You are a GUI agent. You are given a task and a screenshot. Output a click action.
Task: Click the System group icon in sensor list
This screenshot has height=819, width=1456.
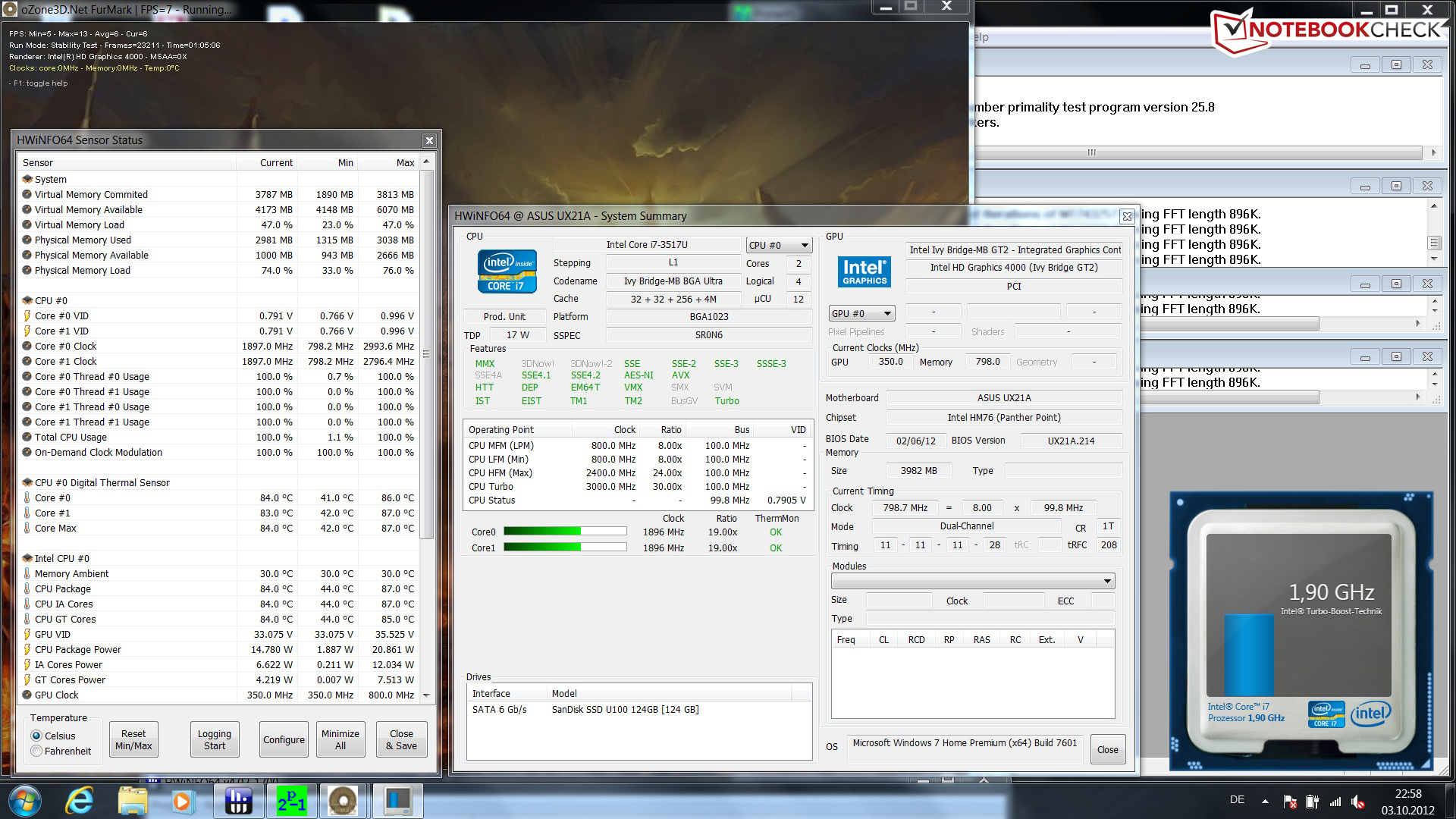[x=27, y=180]
